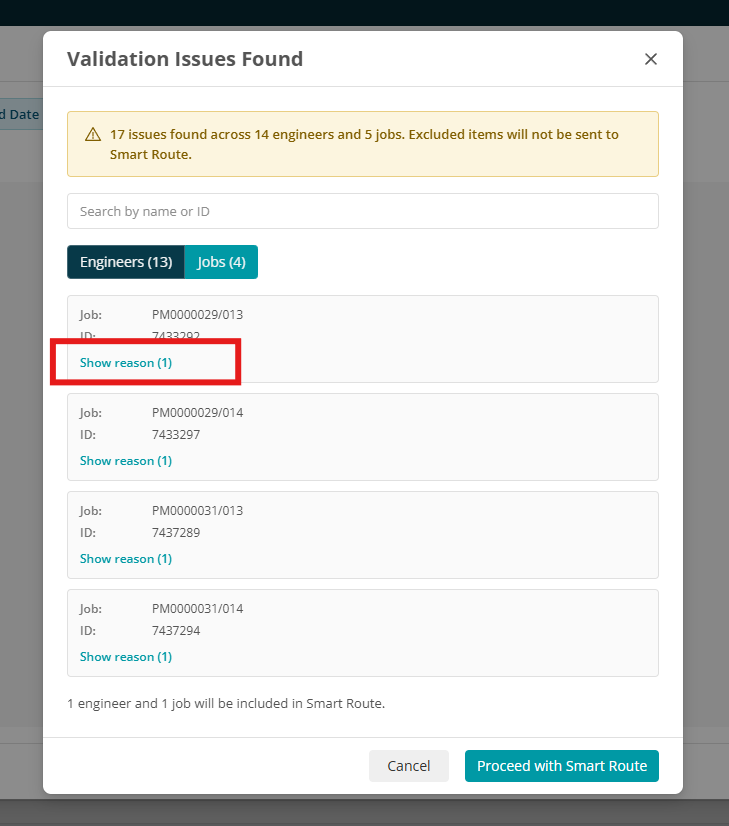Show the reason for job PM0000031/013

(x=126, y=558)
